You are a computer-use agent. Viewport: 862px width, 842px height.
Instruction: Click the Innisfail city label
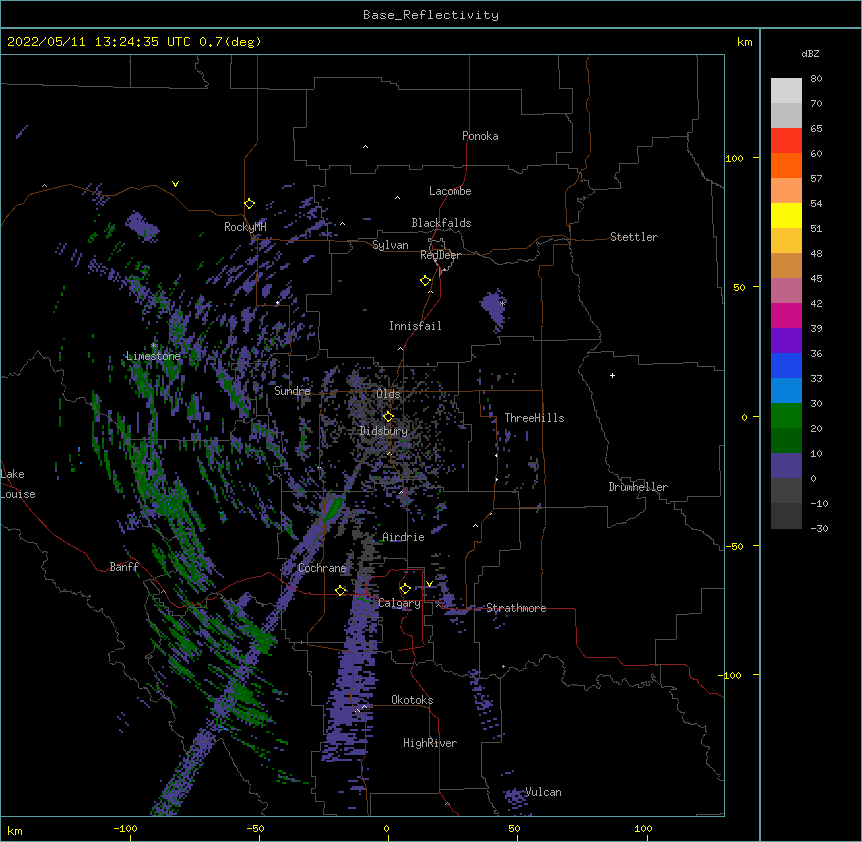click(415, 326)
